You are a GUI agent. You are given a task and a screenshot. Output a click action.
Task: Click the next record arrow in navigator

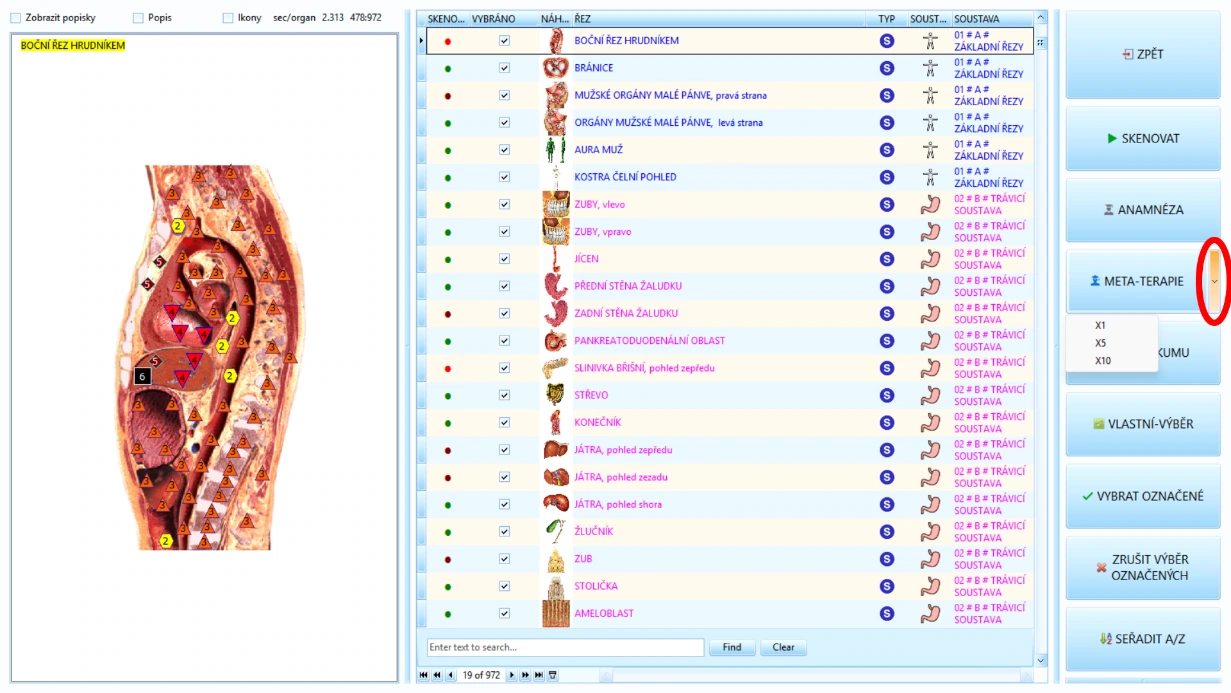[x=513, y=676]
